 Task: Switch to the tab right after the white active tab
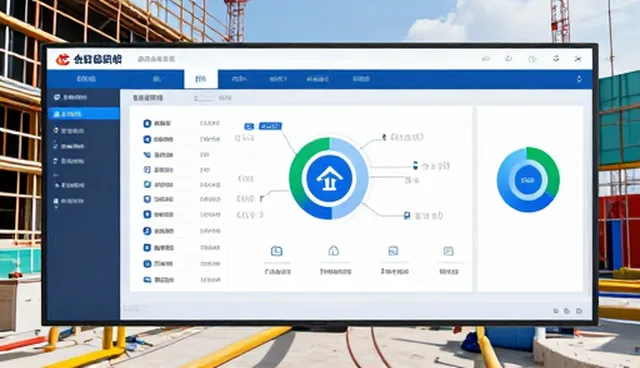(239, 79)
